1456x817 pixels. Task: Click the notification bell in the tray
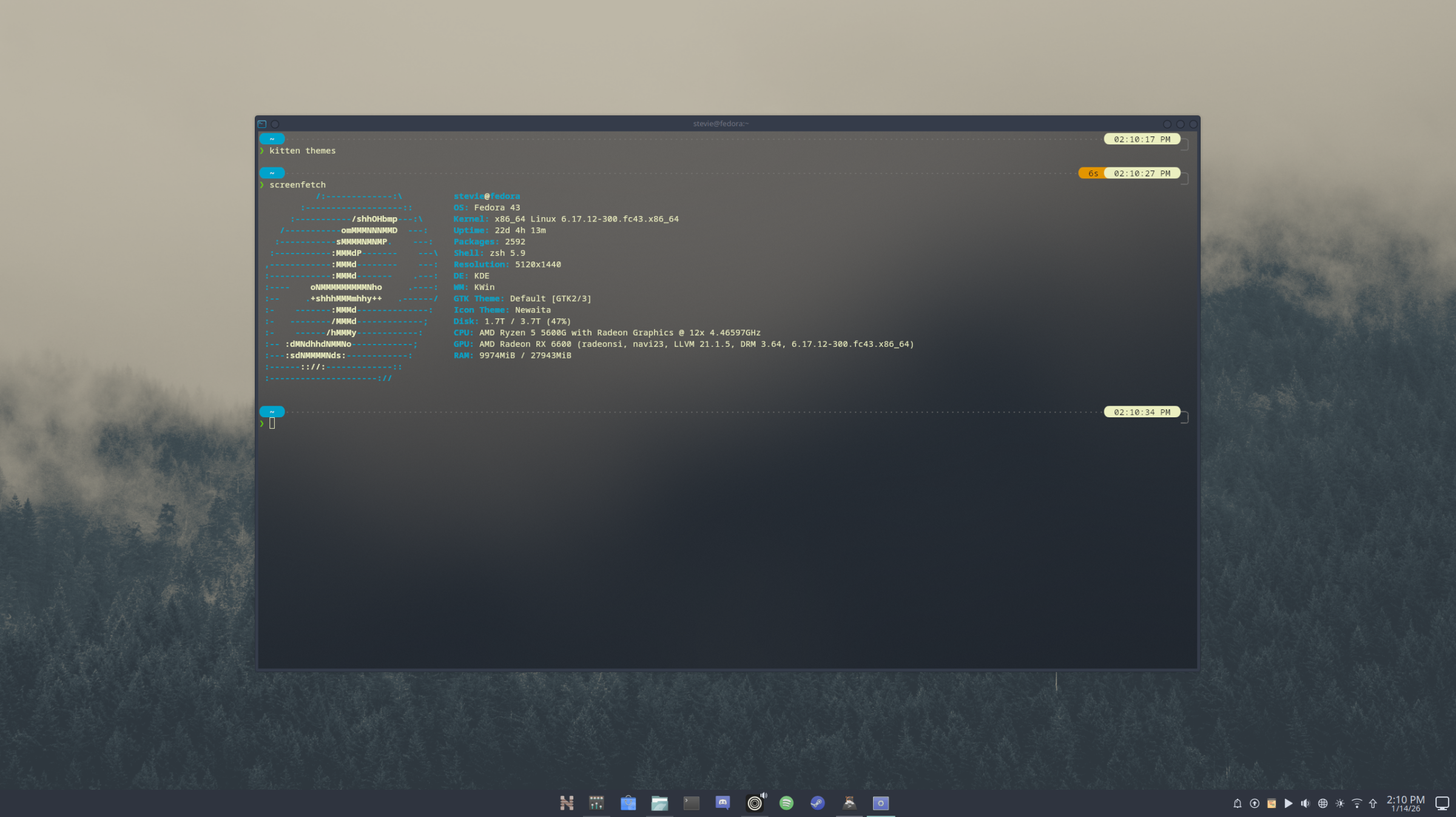(1238, 803)
